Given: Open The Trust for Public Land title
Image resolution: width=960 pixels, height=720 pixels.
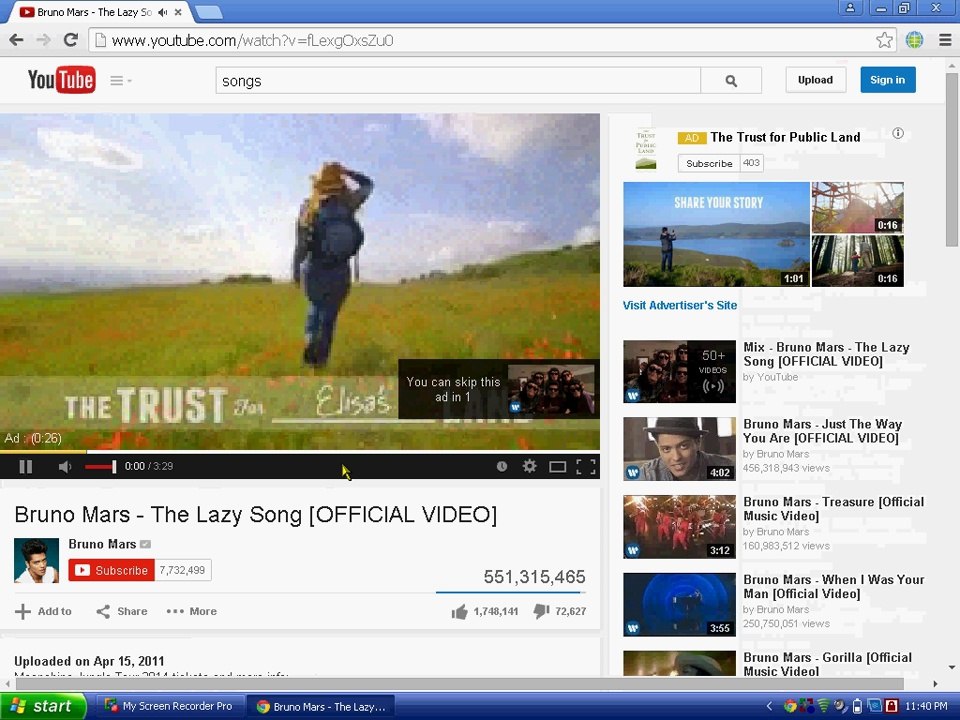Looking at the screenshot, I should [x=785, y=137].
